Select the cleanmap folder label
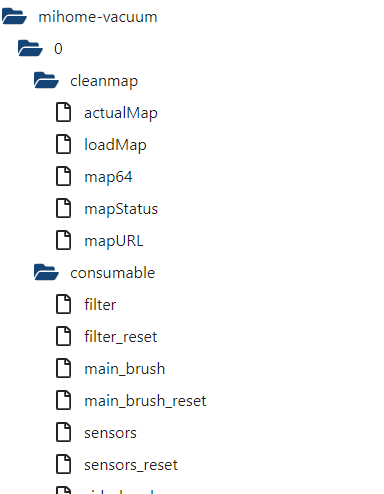Viewport: 384px width, 494px height. pyautogui.click(x=104, y=81)
